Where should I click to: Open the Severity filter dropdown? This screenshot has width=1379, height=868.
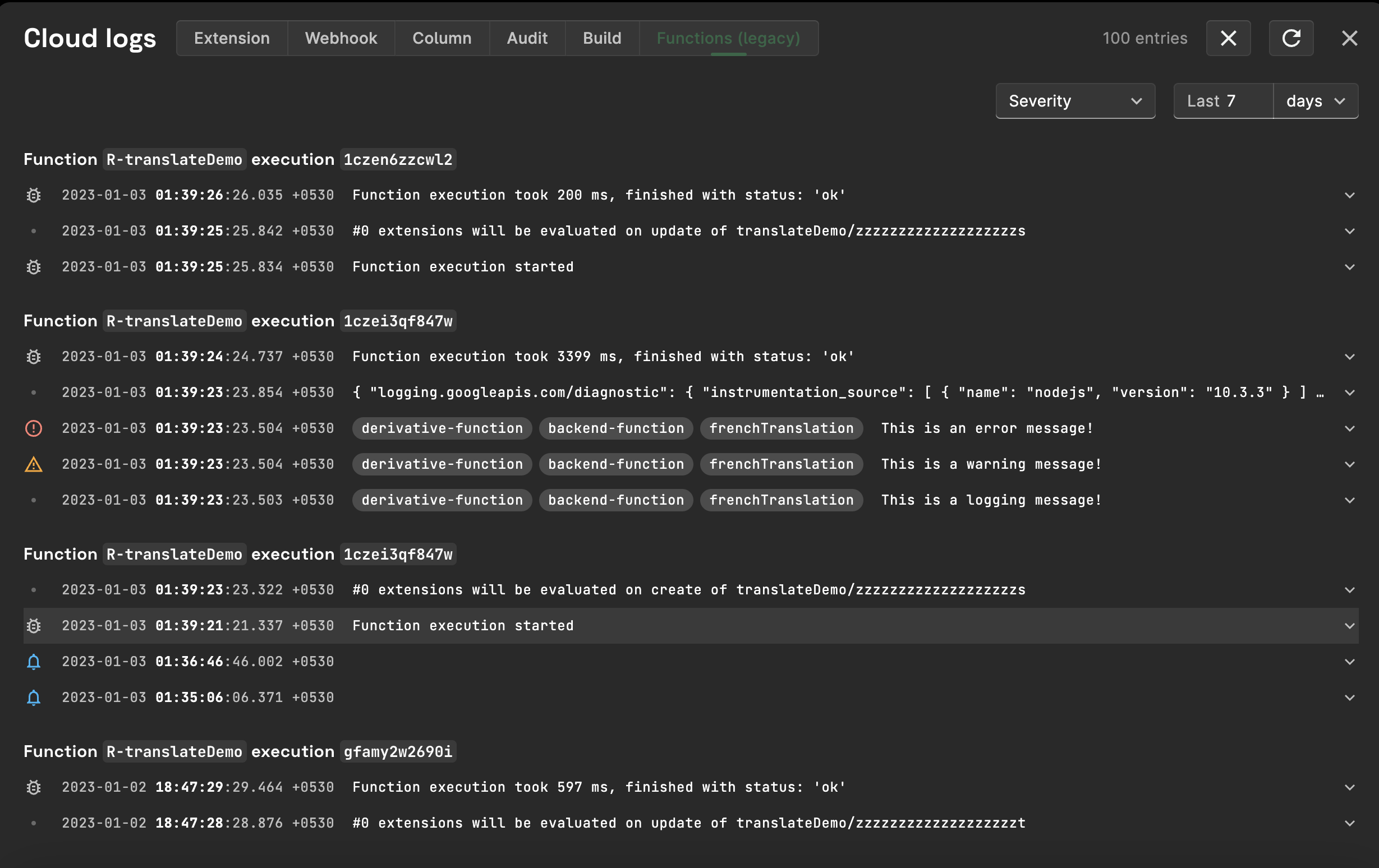1075,101
